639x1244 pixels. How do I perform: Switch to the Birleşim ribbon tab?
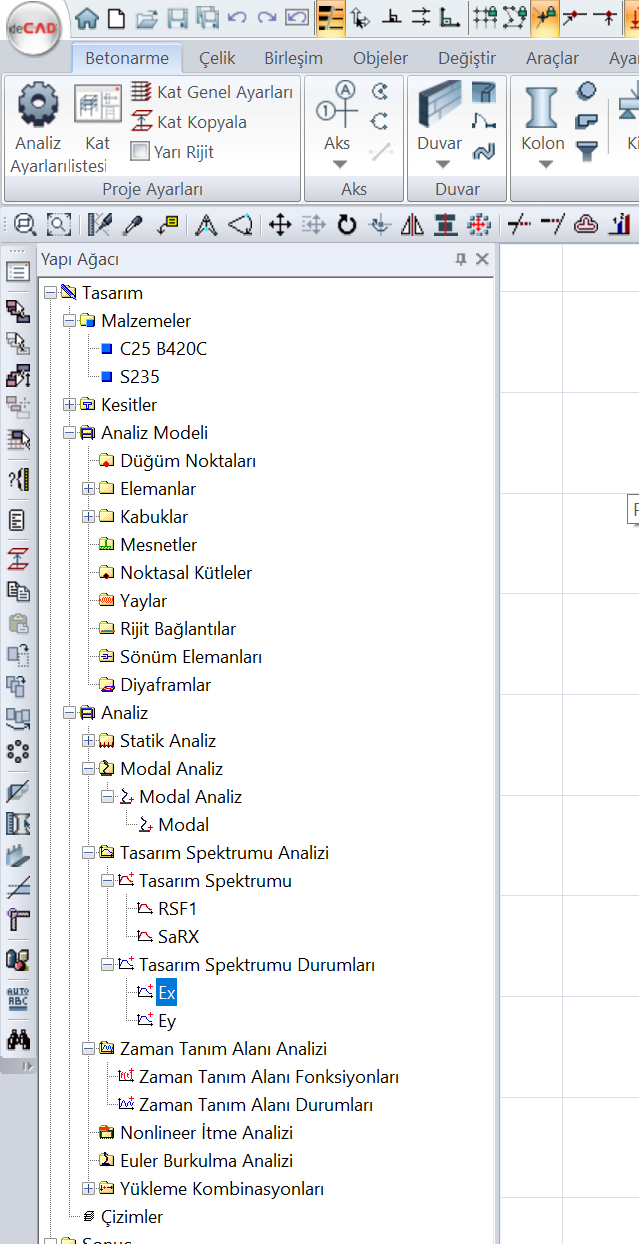(x=295, y=59)
